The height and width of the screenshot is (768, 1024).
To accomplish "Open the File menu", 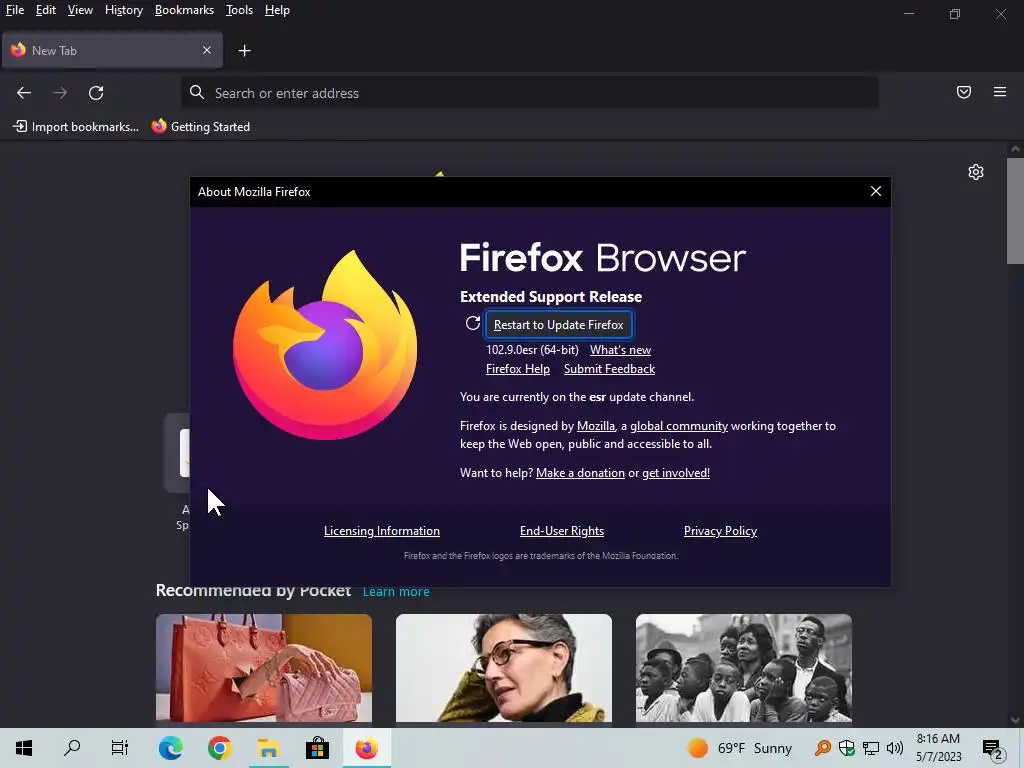I will pyautogui.click(x=15, y=10).
